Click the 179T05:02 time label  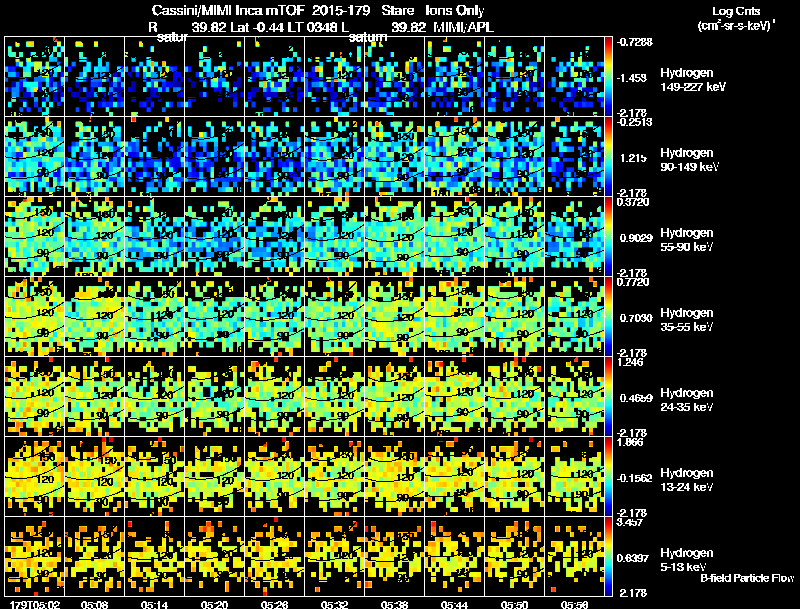click(x=35, y=604)
